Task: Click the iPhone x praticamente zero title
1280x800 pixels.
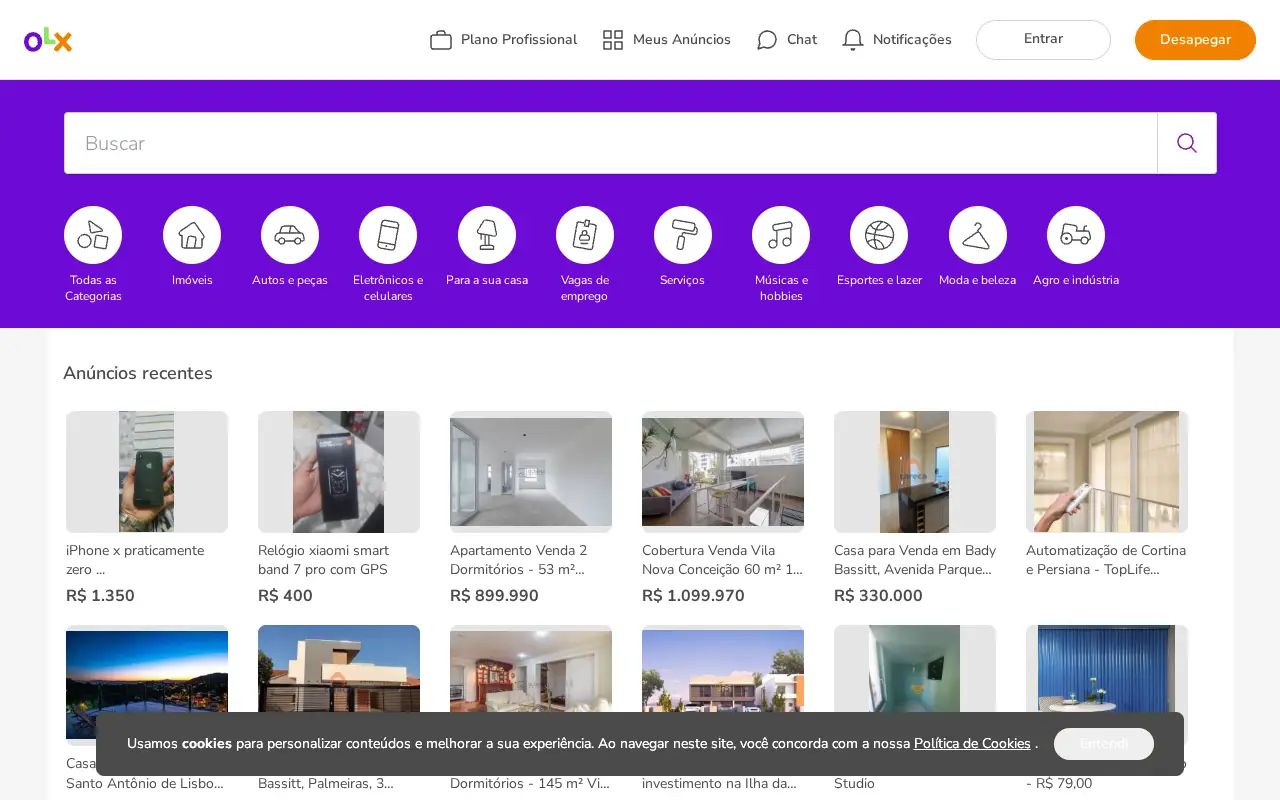Action: coord(135,560)
